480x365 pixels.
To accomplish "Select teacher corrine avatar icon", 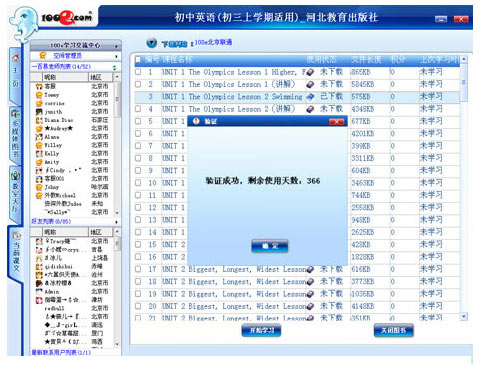I will 39,103.
